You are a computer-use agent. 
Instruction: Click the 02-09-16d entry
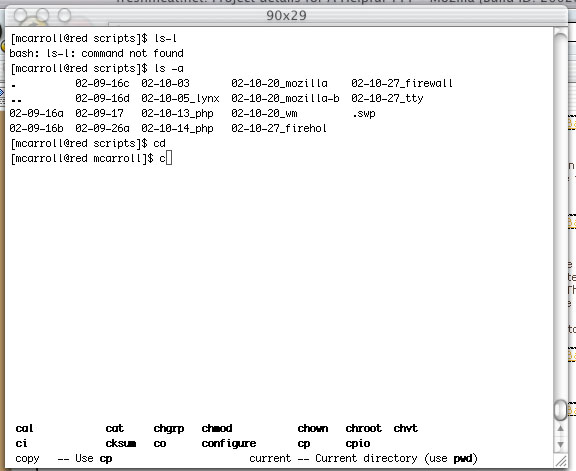pyautogui.click(x=102, y=98)
